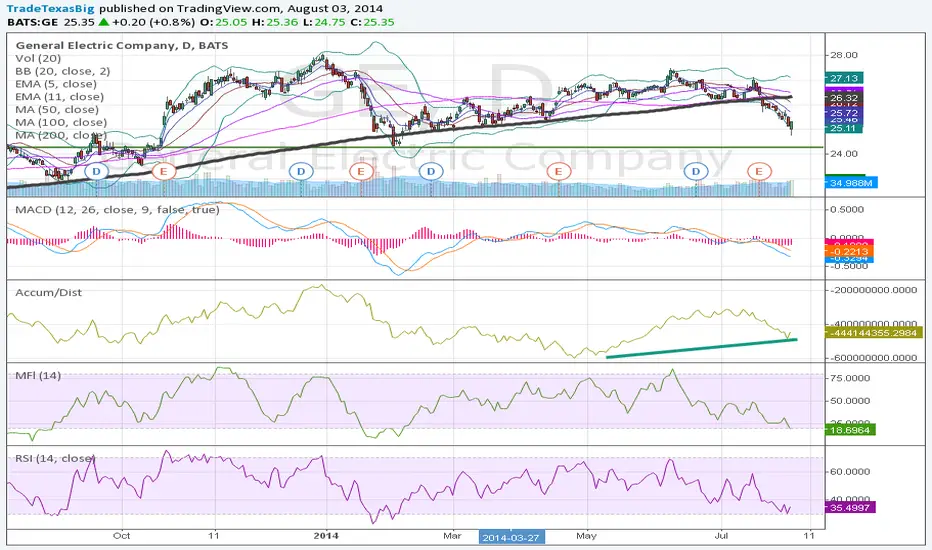Click the highlighted 2014-03-27 date tag
Screen dimensions: 932x550
[511, 538]
